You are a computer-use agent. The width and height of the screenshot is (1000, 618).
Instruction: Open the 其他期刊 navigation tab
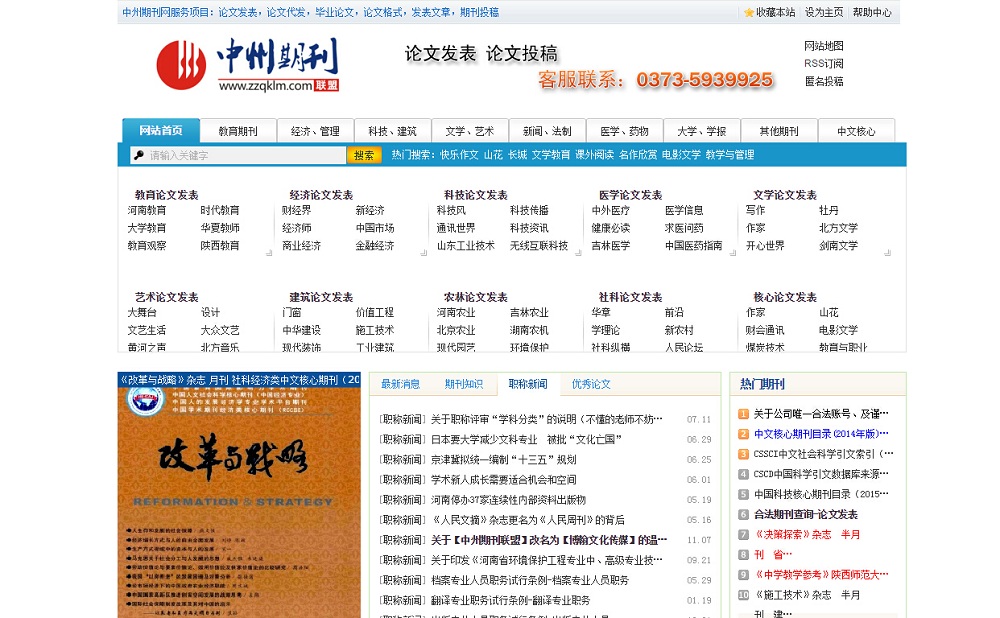point(779,131)
